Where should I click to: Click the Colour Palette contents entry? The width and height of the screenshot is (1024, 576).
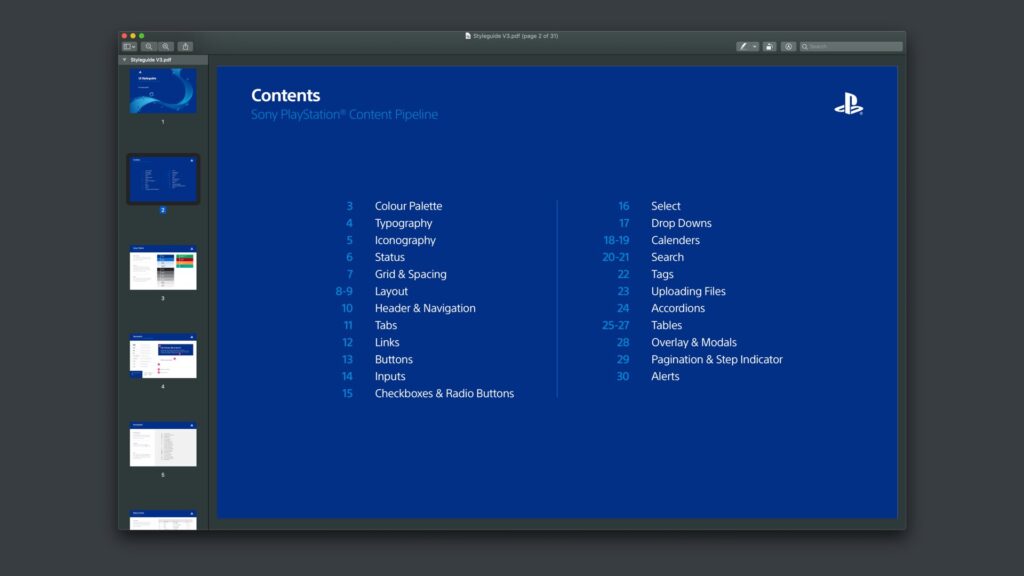408,206
